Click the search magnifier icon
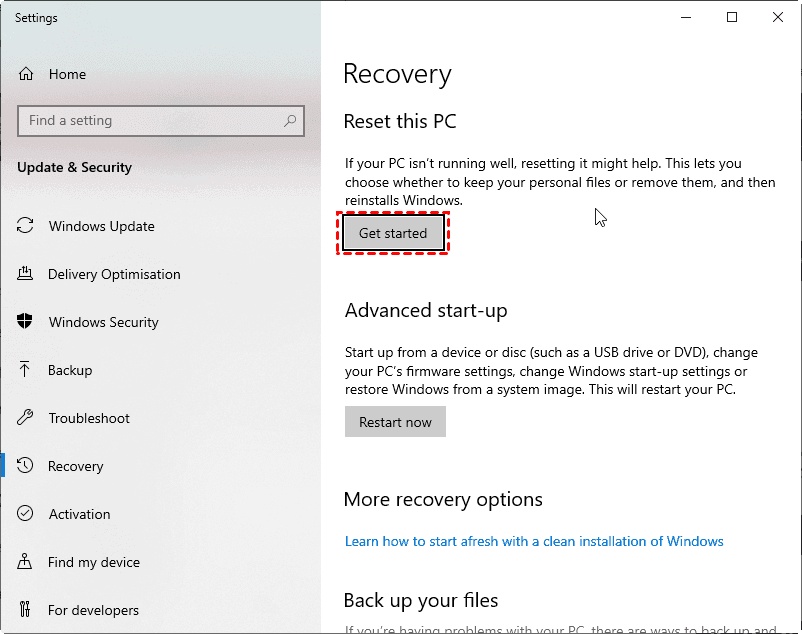 [x=291, y=121]
